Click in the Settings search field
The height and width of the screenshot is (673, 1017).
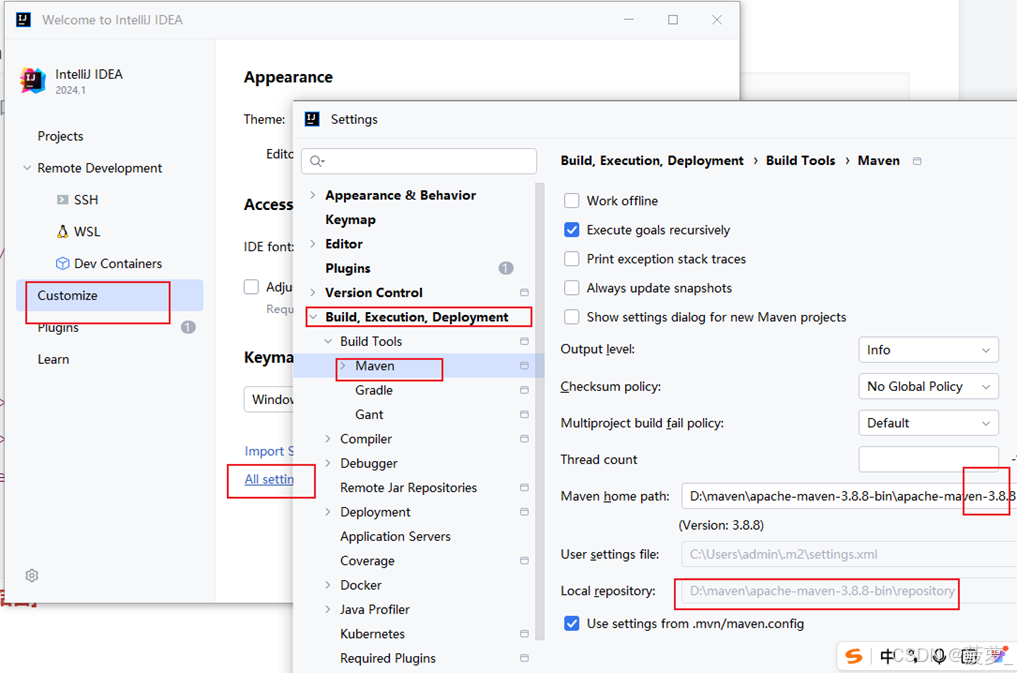[419, 161]
